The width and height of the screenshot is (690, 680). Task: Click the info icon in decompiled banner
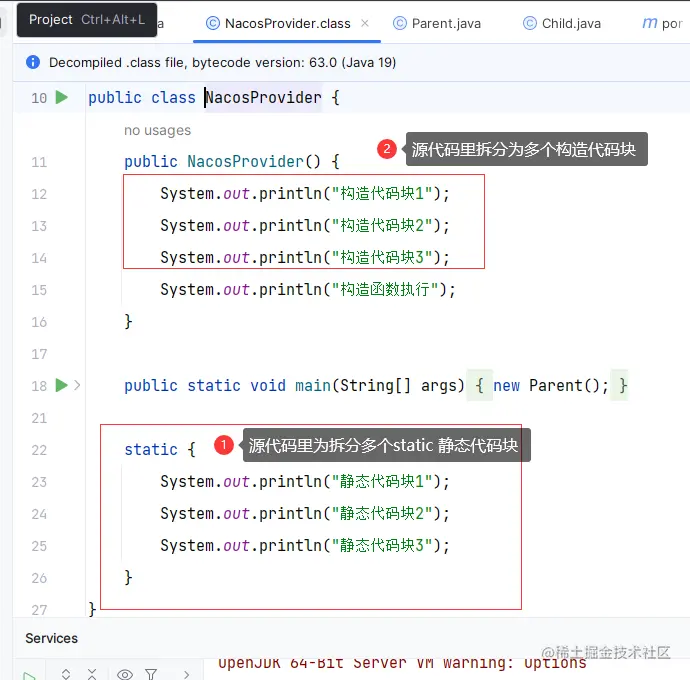(x=33, y=62)
